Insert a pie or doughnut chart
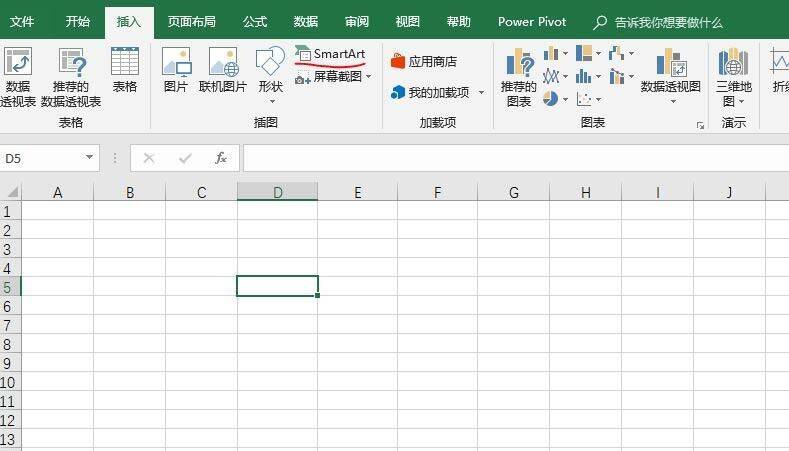This screenshot has height=451, width=789. pos(551,99)
